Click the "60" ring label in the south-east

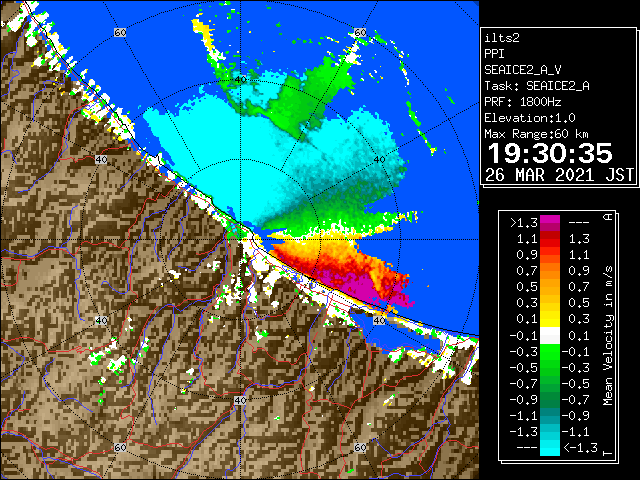point(360,447)
